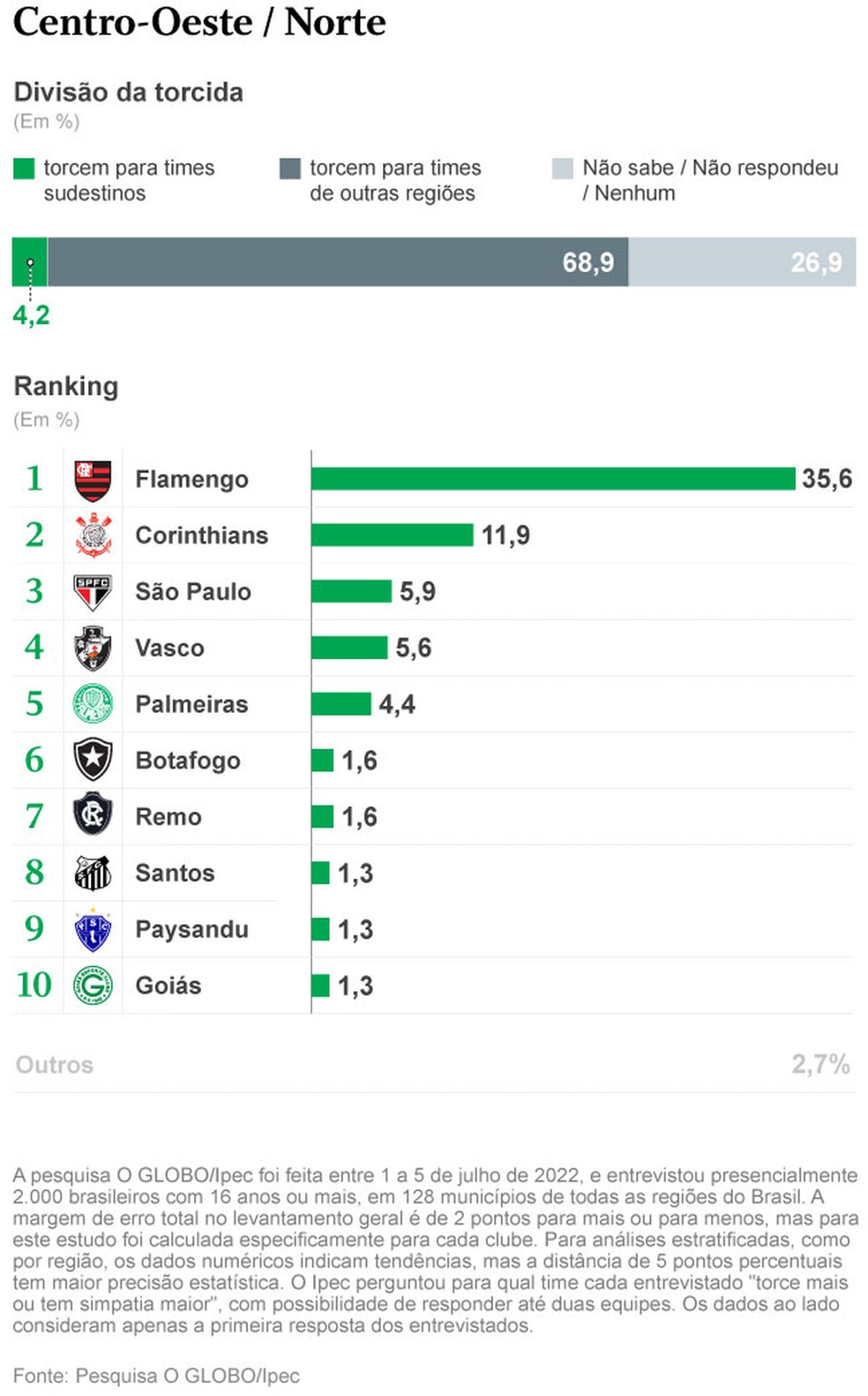Click the 'Fonte: Pesquisa O GLOBO/Ipec' text
The height and width of the screenshot is (1396, 868).
tap(156, 1376)
